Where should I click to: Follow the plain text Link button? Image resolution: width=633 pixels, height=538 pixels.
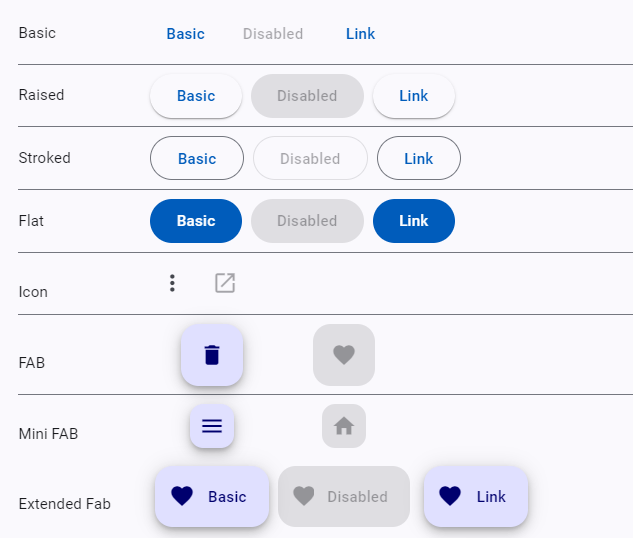point(360,34)
